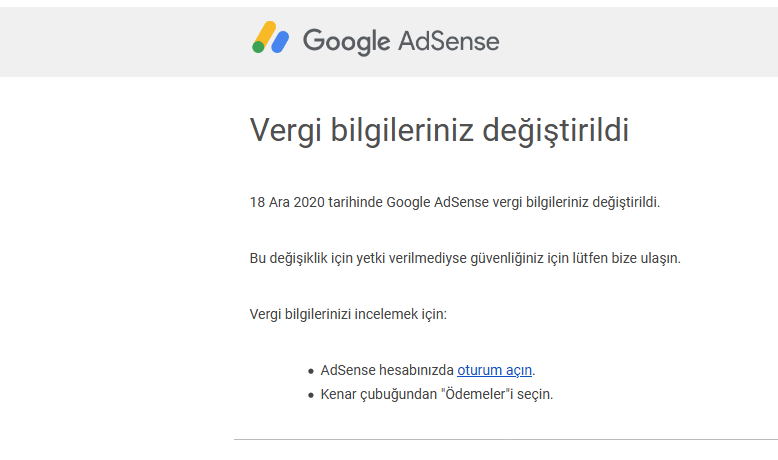Click the bullet dot before "AdSense hesabınızda"
This screenshot has width=778, height=460.
[311, 371]
